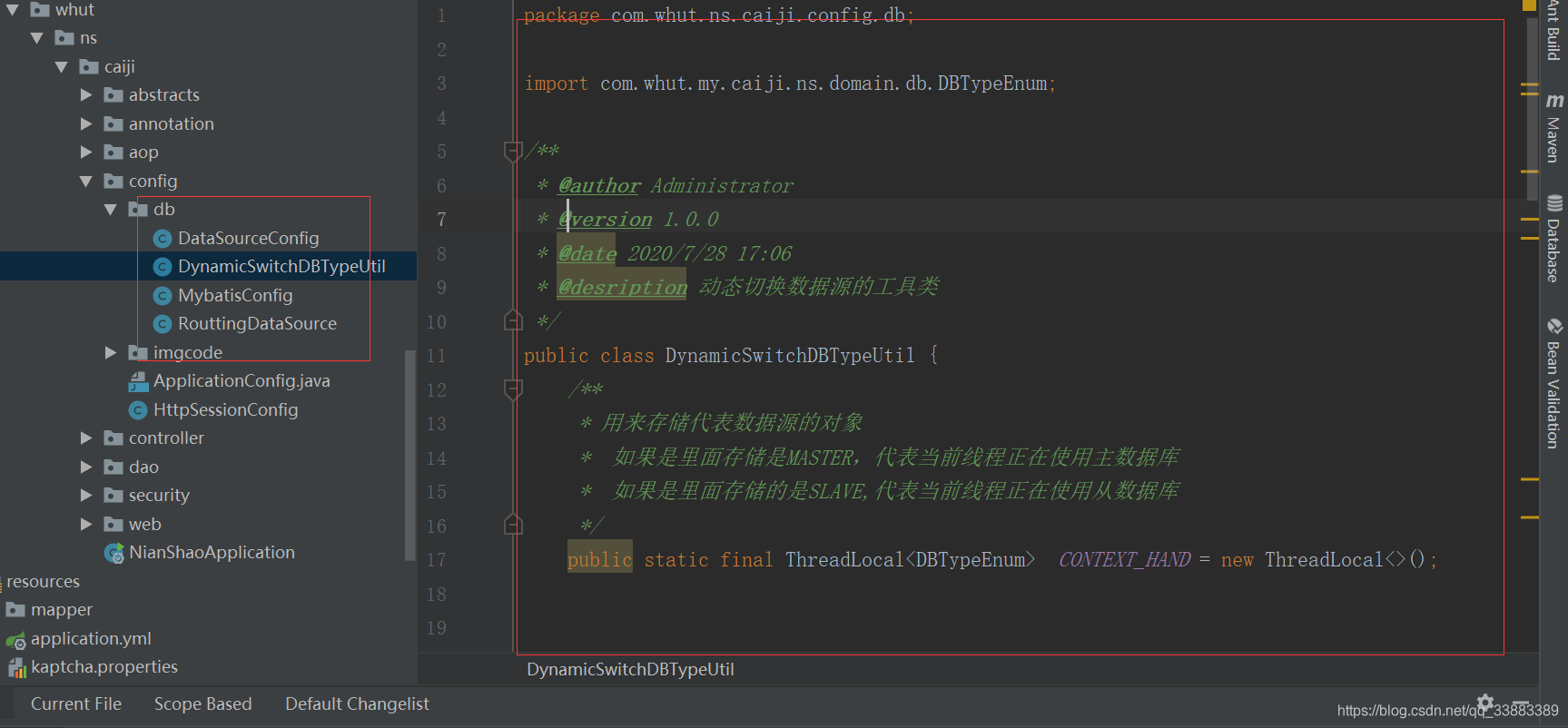Image resolution: width=1568 pixels, height=728 pixels.
Task: Collapse the whut folder
Action: 13,10
